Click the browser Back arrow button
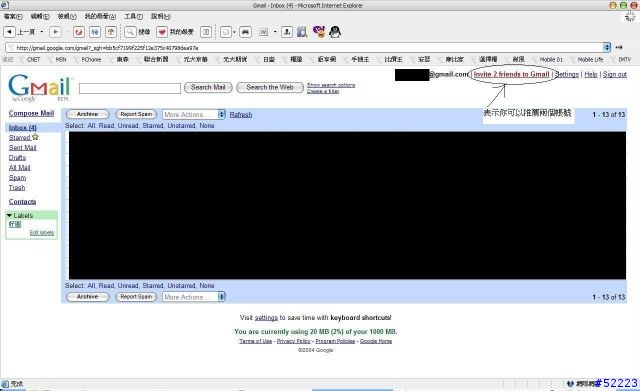This screenshot has width=640, height=391. coord(9,31)
